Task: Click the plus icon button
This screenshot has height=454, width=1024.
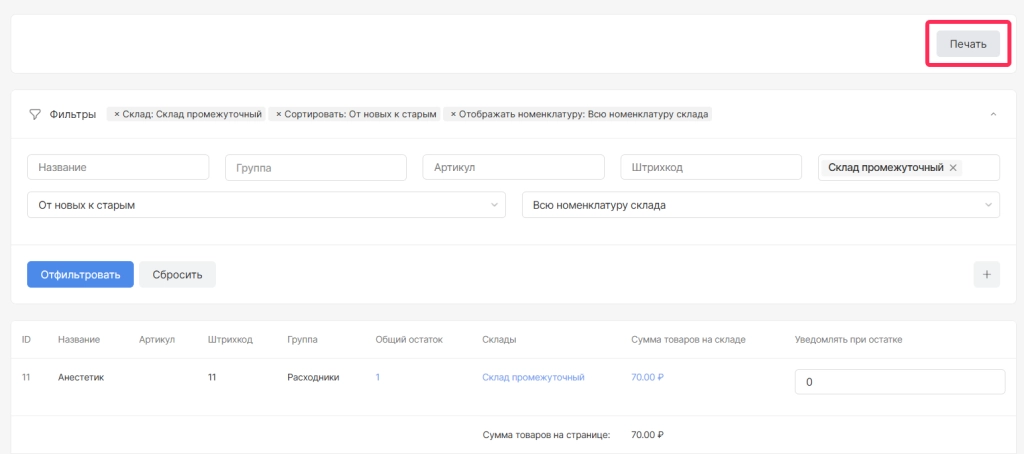Action: tap(986, 274)
